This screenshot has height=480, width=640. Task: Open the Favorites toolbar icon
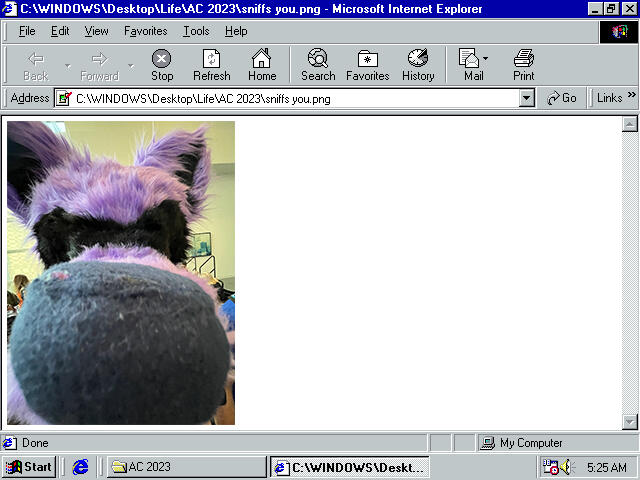tap(368, 65)
